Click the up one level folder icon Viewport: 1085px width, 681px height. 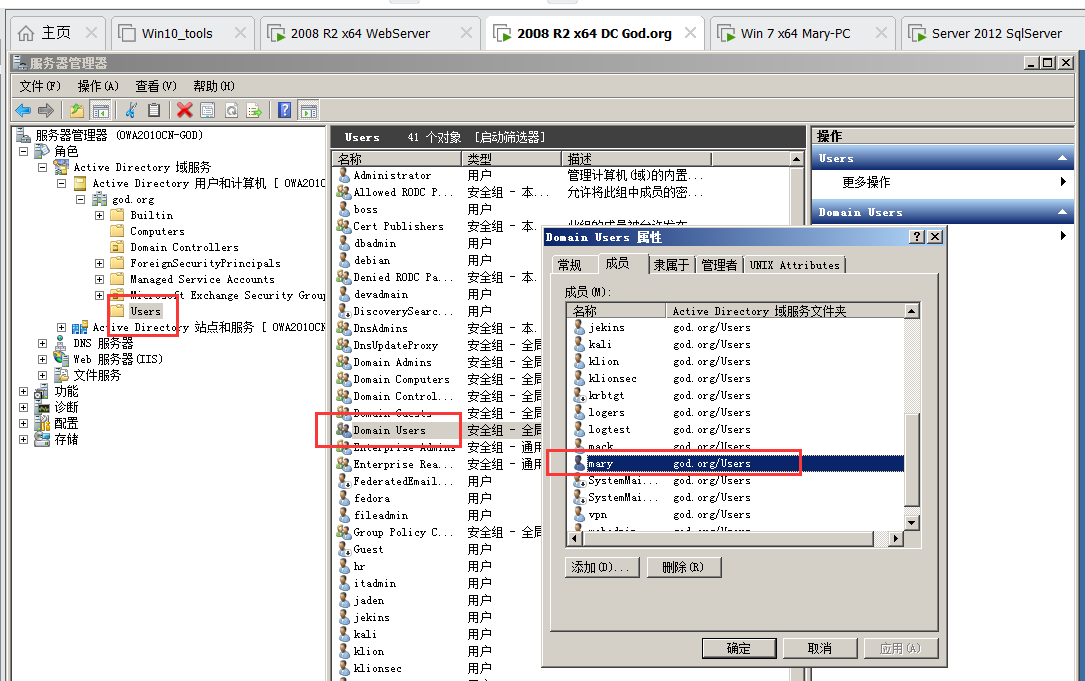76,110
